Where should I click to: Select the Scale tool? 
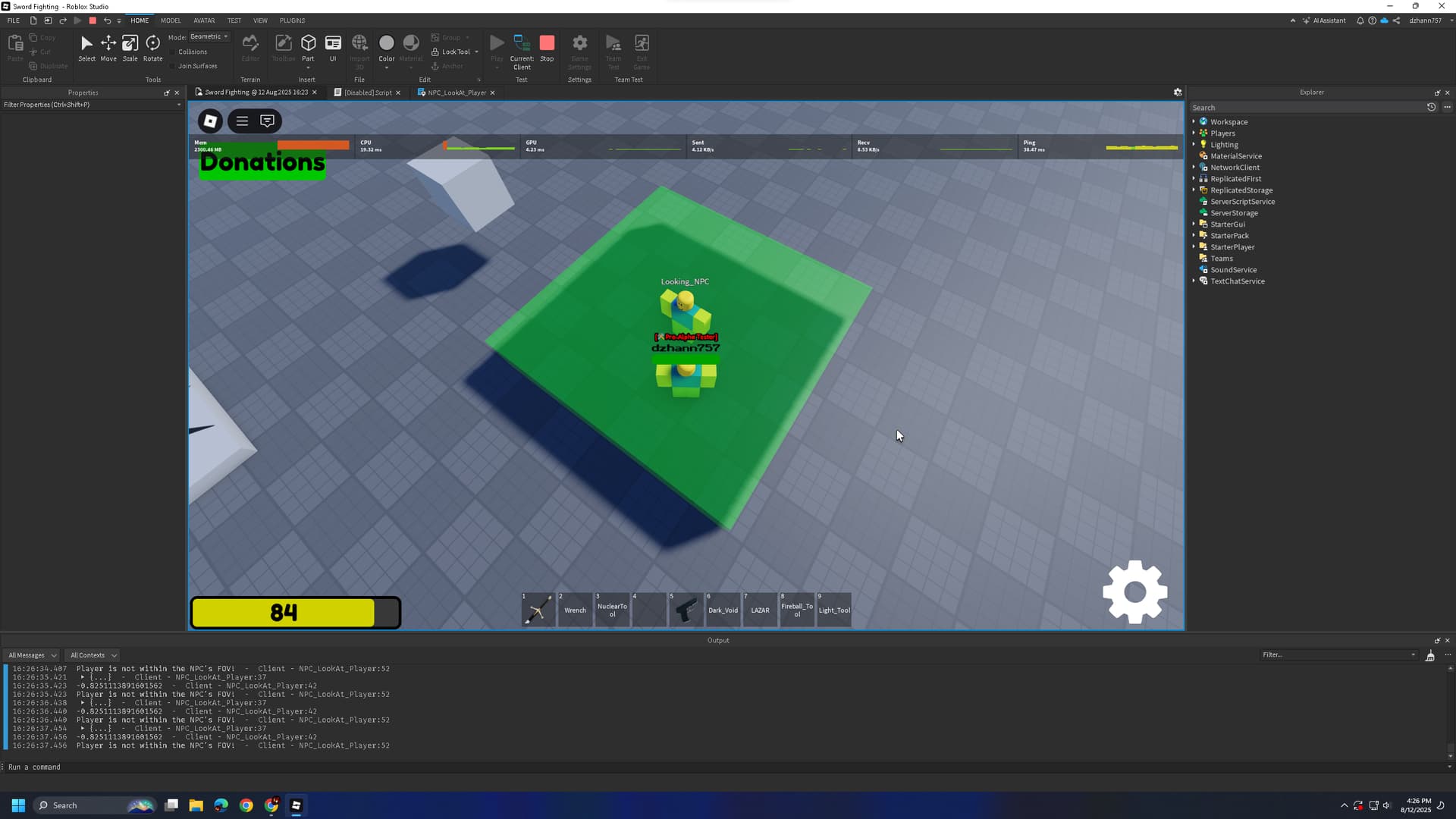(x=130, y=47)
